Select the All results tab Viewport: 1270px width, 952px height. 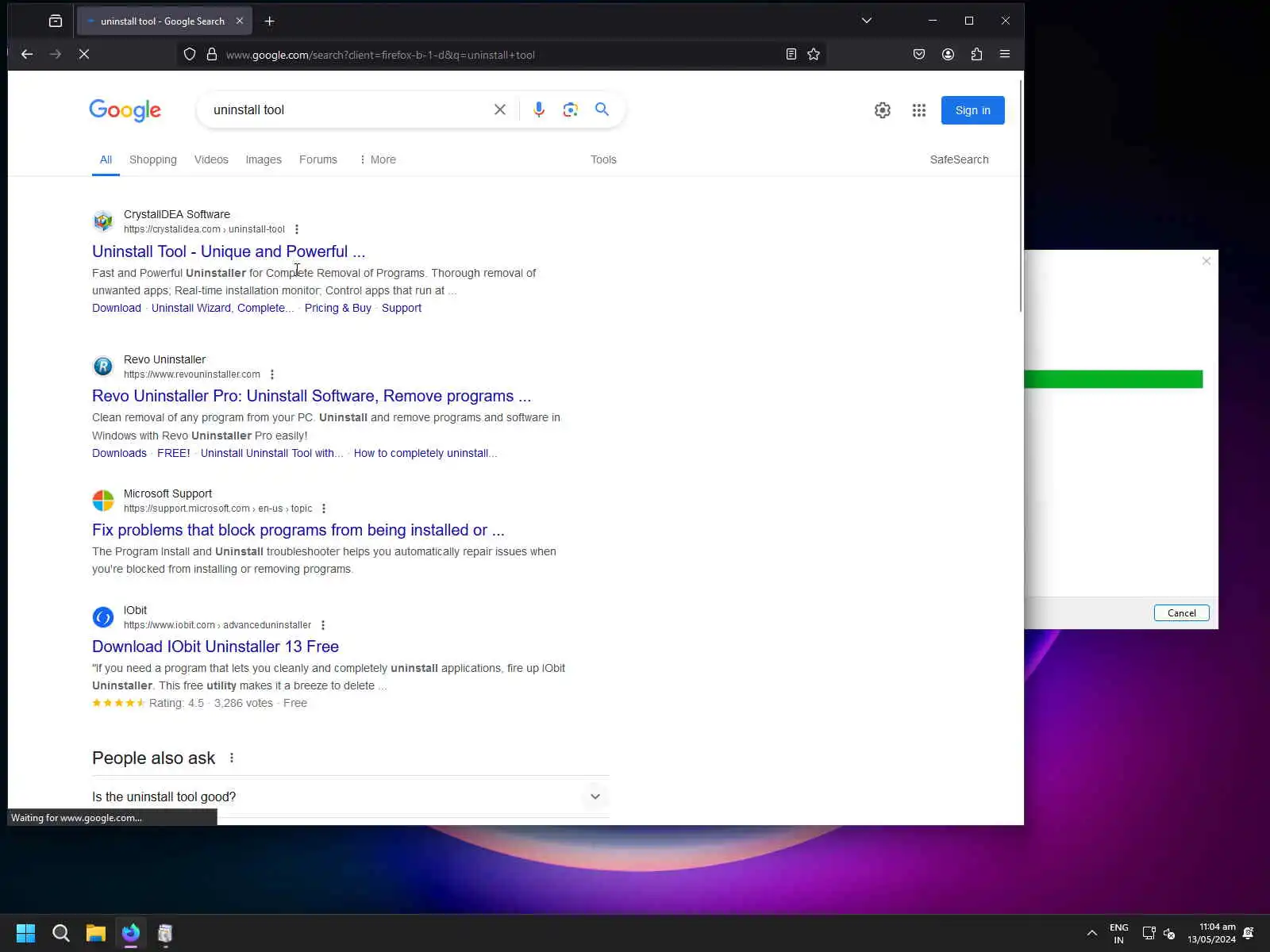[106, 159]
